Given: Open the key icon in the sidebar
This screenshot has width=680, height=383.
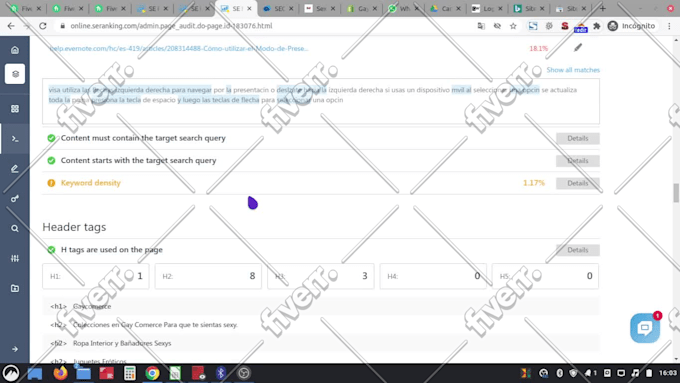Looking at the screenshot, I should point(15,198).
